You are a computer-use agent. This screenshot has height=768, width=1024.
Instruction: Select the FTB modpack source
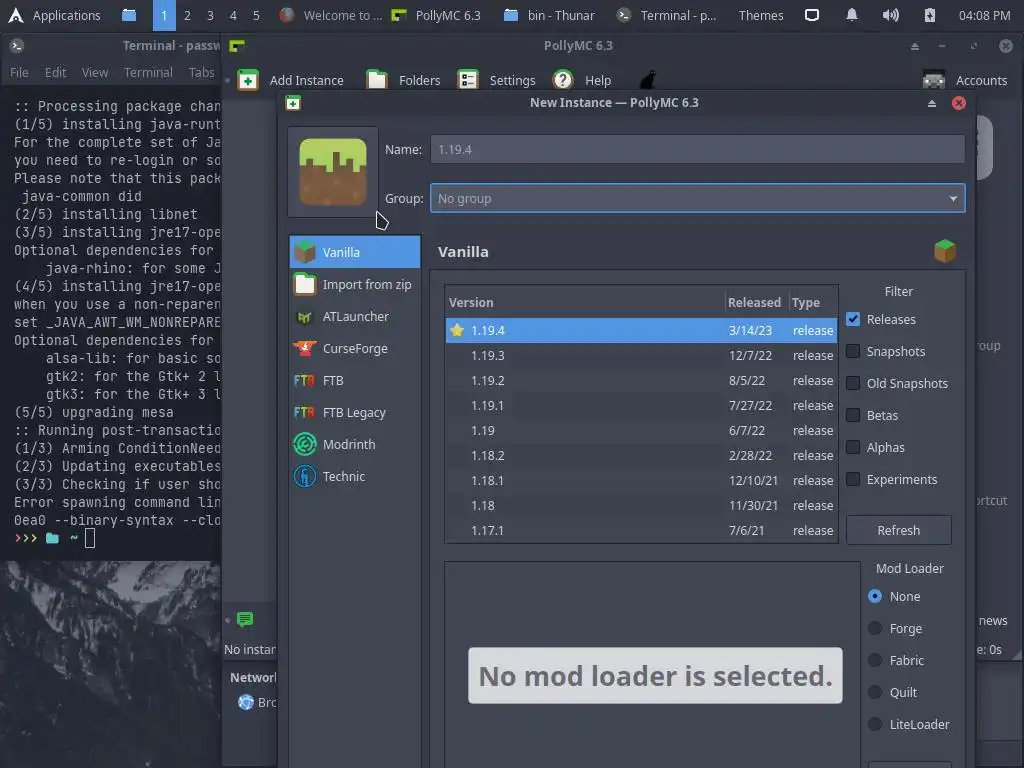(x=355, y=380)
